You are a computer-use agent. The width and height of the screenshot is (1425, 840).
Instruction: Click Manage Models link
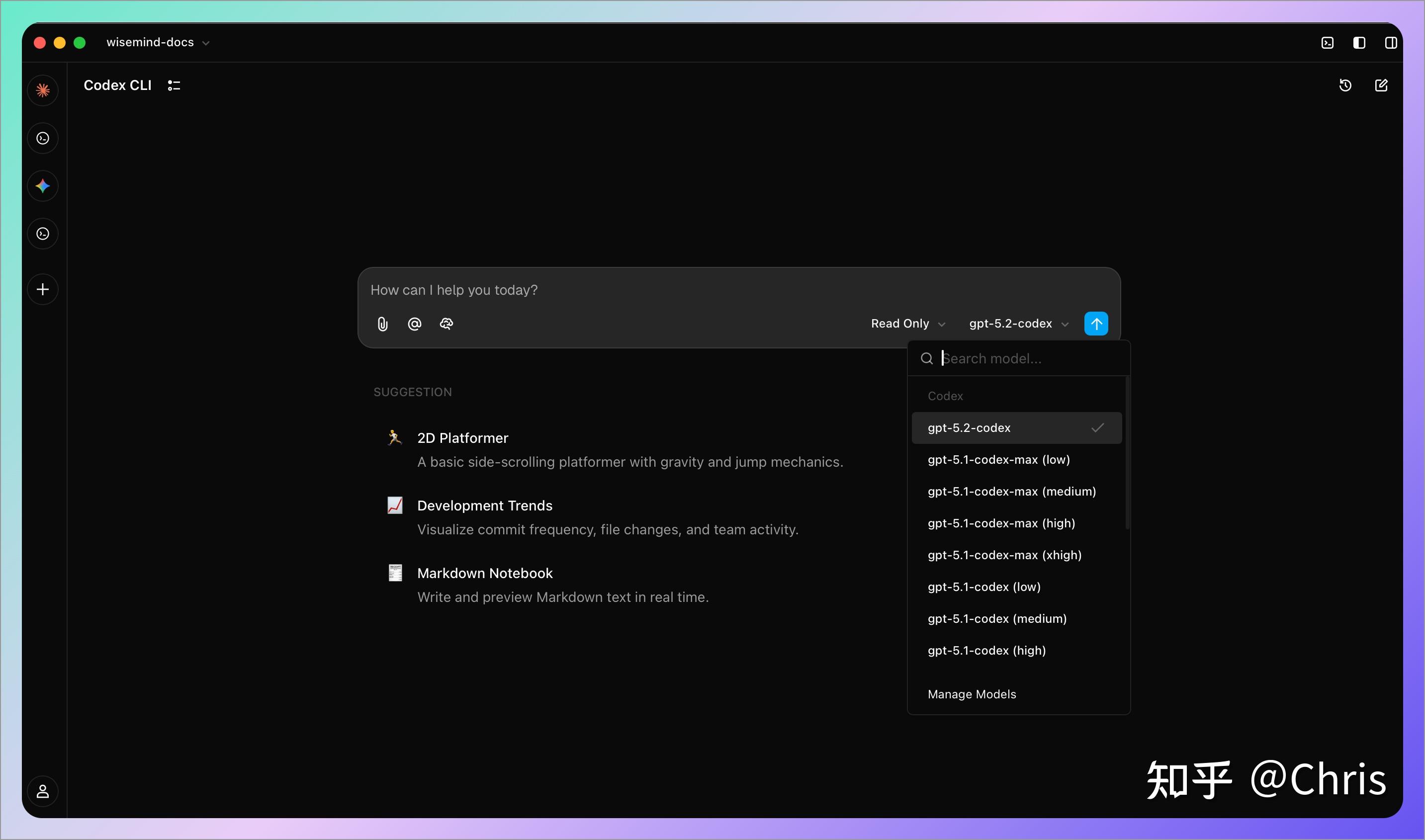[x=972, y=694]
